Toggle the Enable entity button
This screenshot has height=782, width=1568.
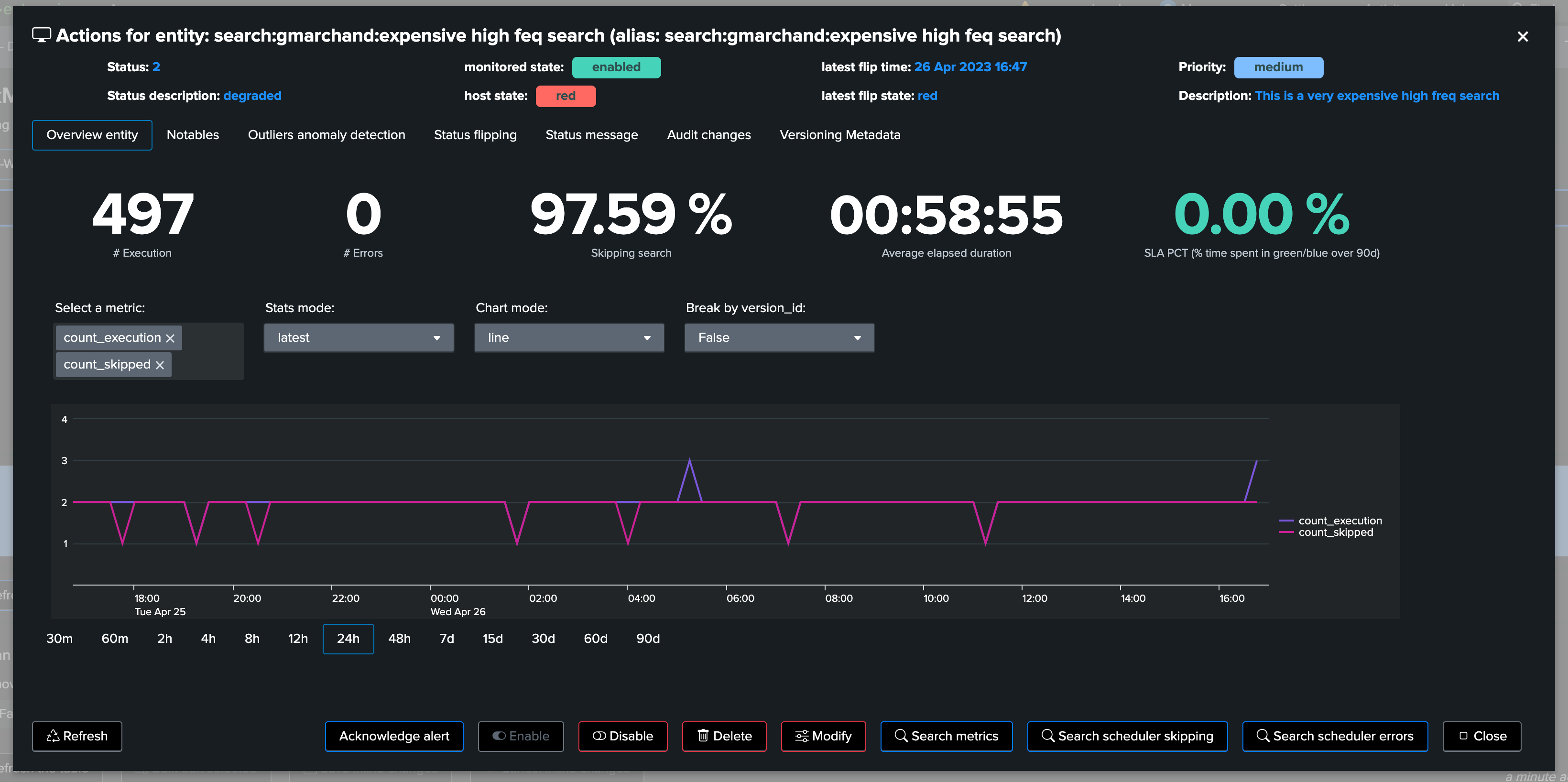(521, 737)
